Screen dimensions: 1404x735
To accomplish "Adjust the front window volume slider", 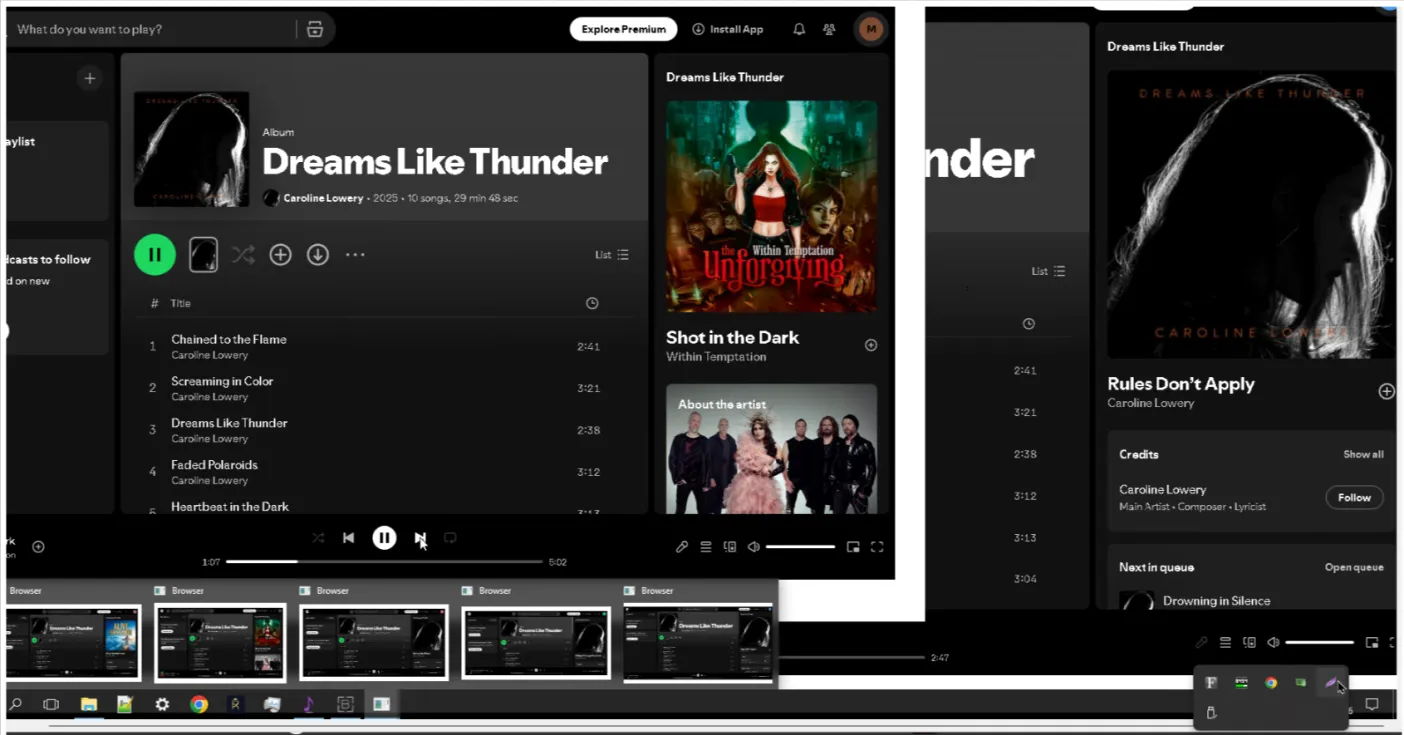I will (800, 547).
